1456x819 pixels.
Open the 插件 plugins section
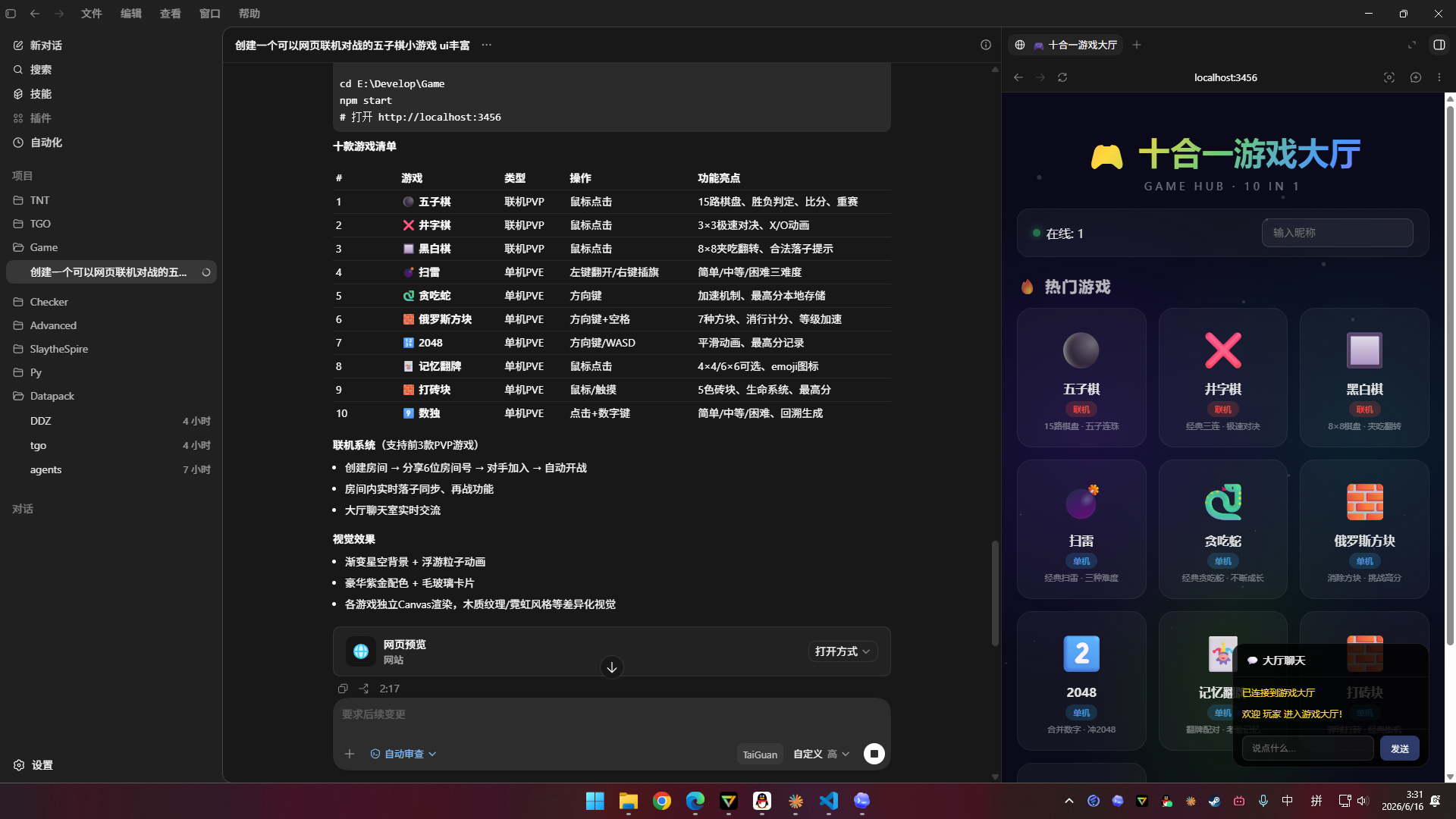41,118
